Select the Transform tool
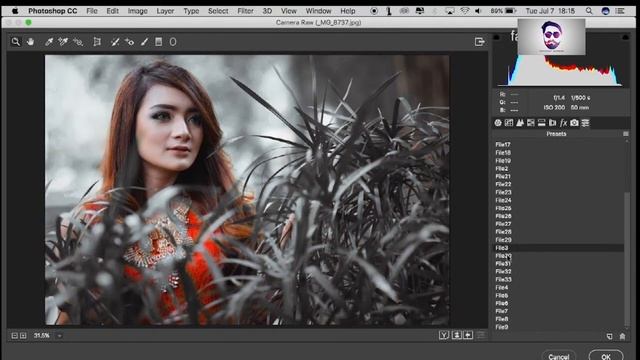Screen dimensions: 640x360 pos(97,42)
